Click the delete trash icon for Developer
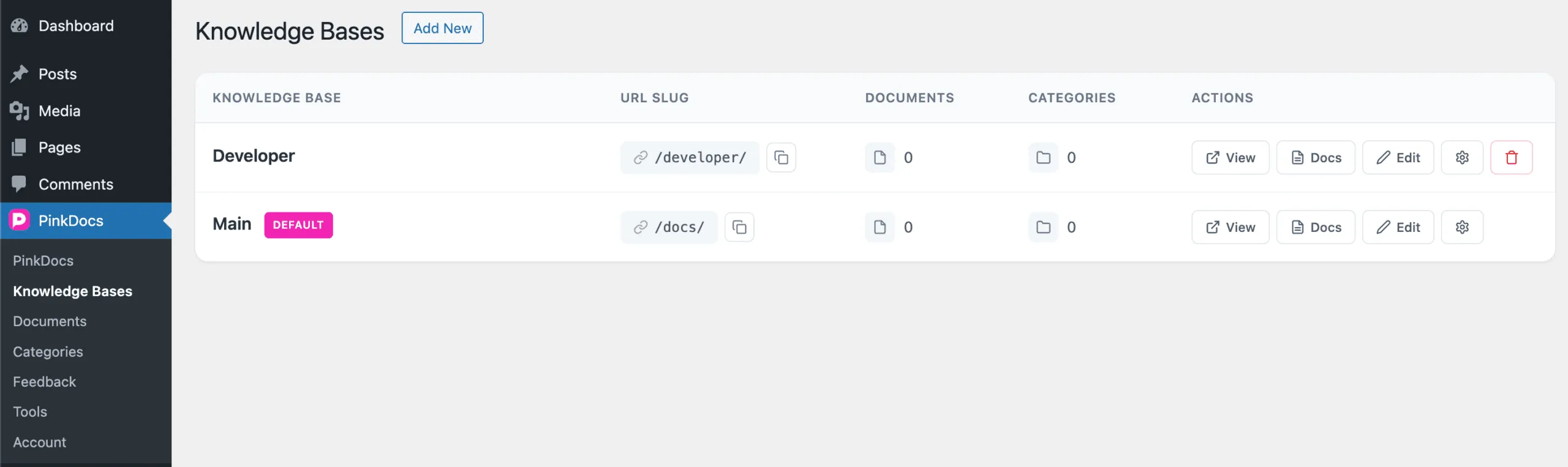This screenshot has height=467, width=1568. point(1512,157)
